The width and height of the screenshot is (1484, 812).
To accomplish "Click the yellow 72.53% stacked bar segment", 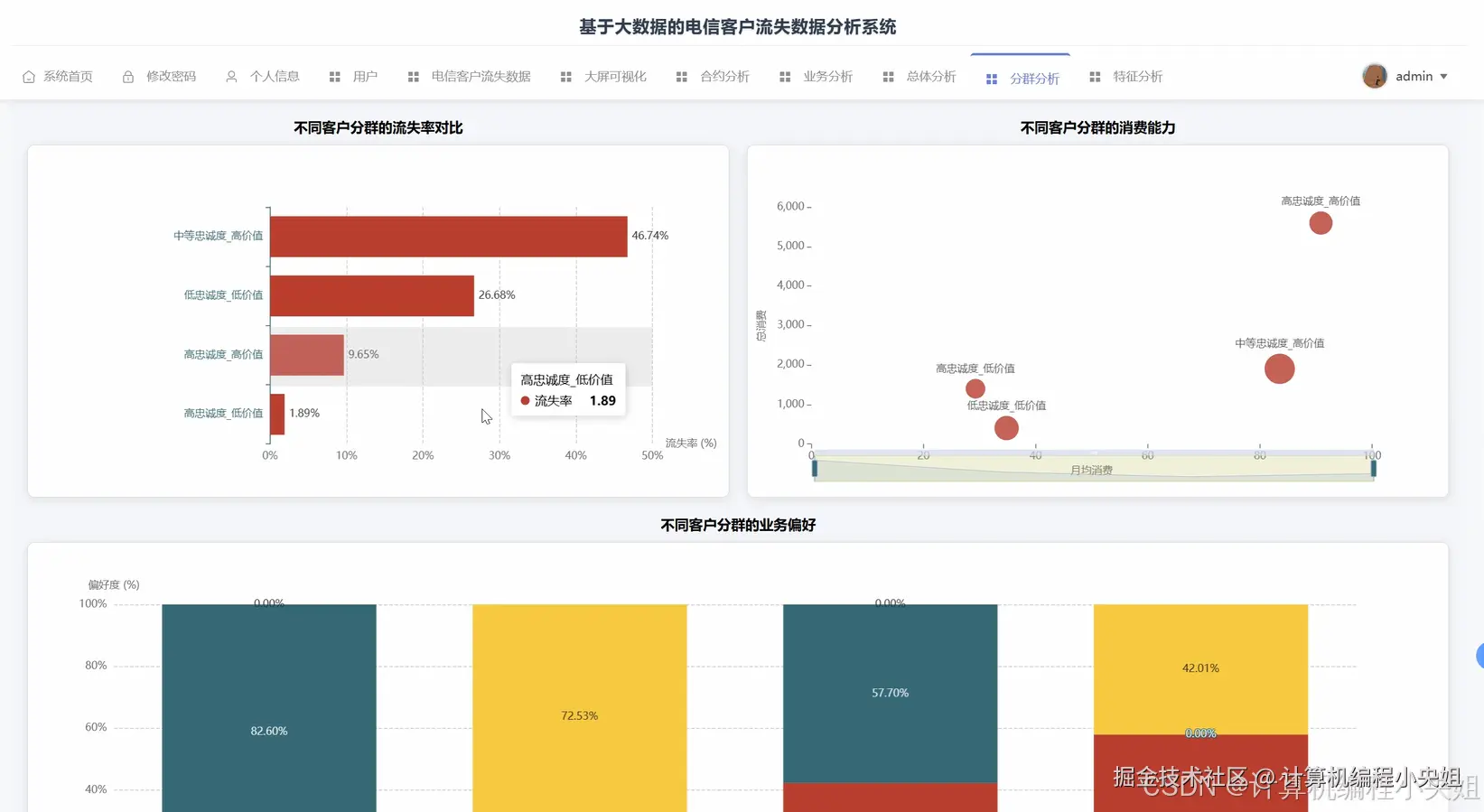I will pyautogui.click(x=579, y=708).
